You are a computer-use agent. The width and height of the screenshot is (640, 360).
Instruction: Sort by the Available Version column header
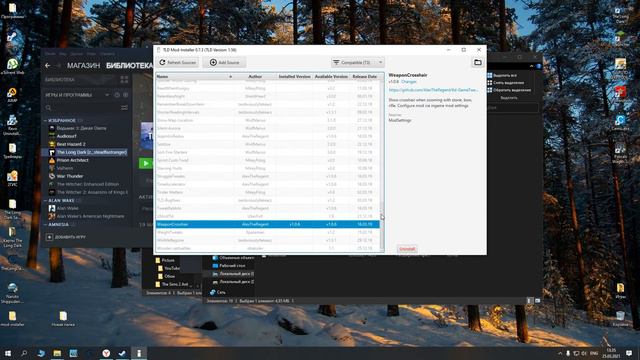coord(331,76)
